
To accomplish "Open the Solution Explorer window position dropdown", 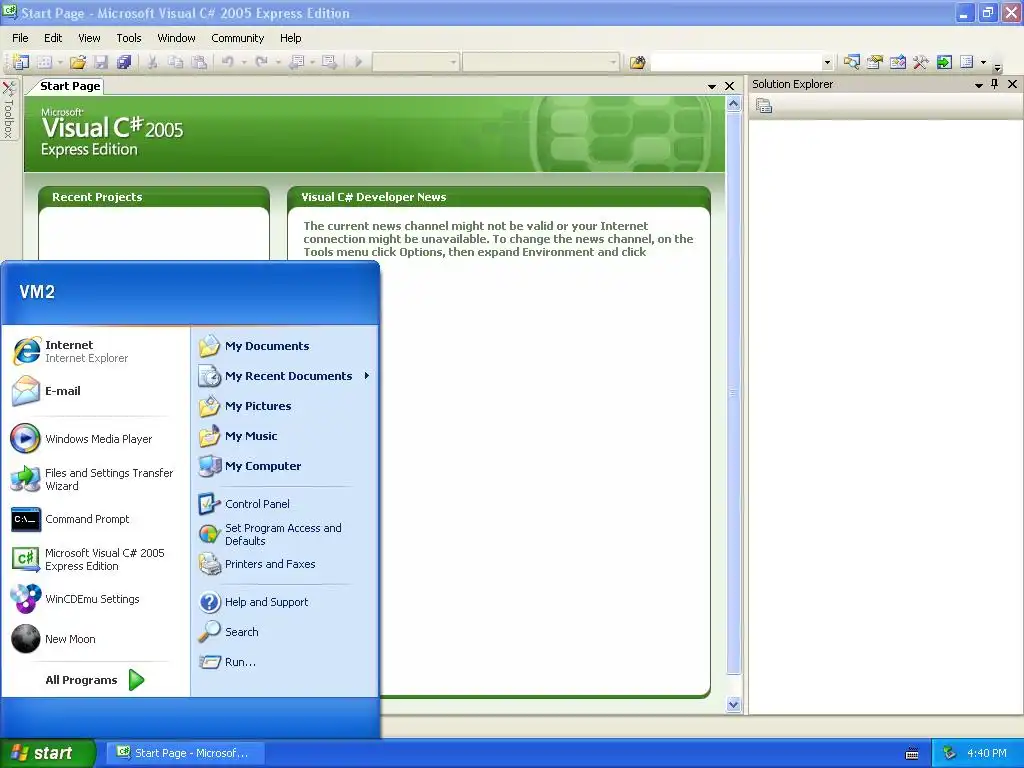I will (x=978, y=85).
